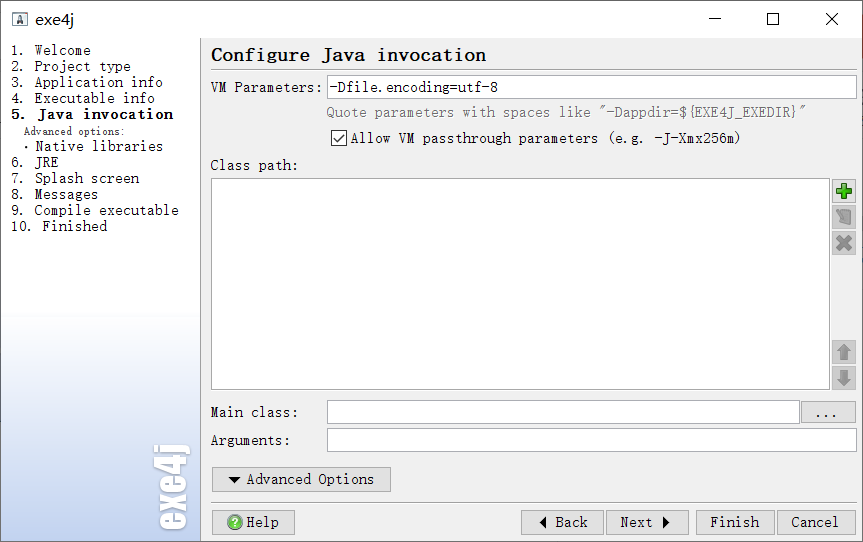
Task: Click the VM Parameters text field
Action: [591, 87]
